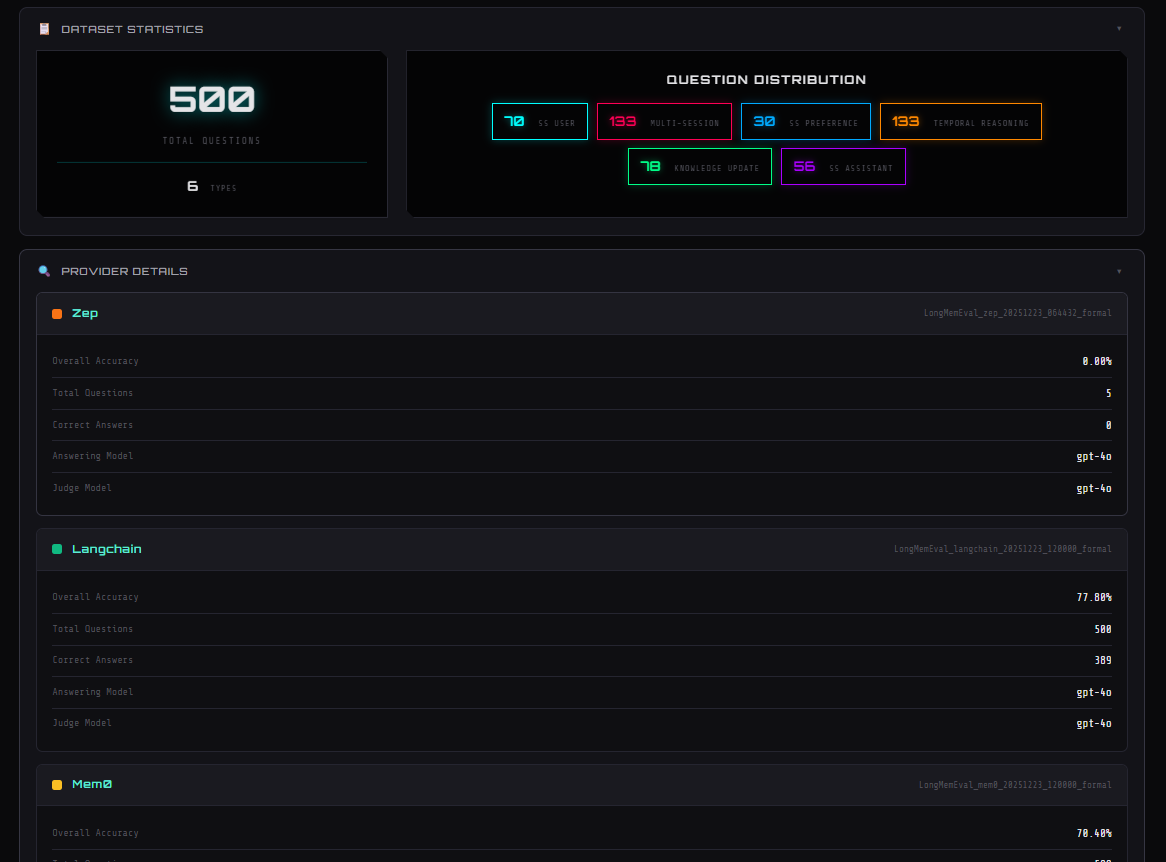Click Zep's Judge Model label
Viewport: 1166px width, 862px height.
click(82, 488)
